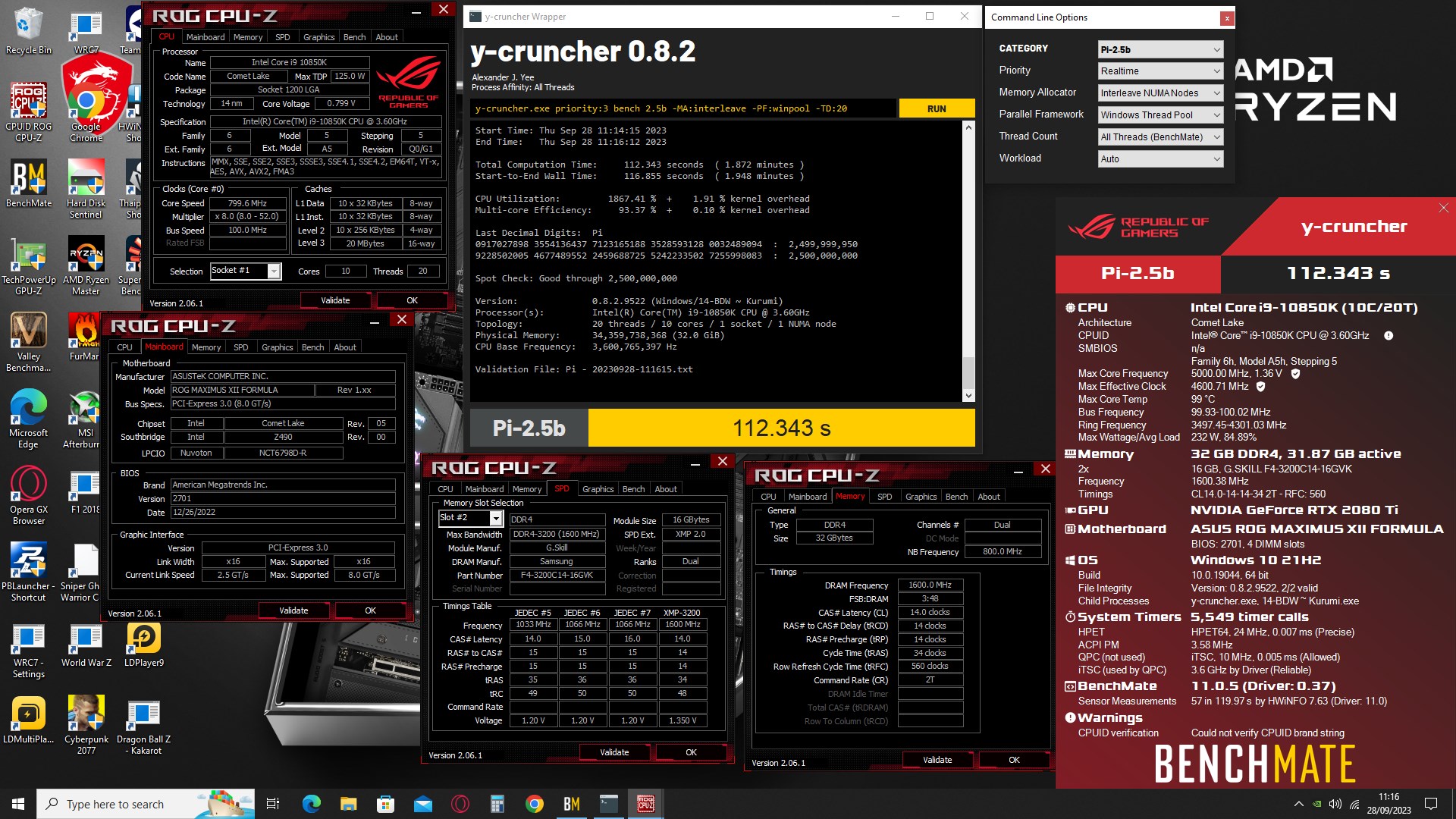The width and height of the screenshot is (1456, 819).
Task: Open the Category dropdown showing Pi-2.5b
Action: [1160, 49]
